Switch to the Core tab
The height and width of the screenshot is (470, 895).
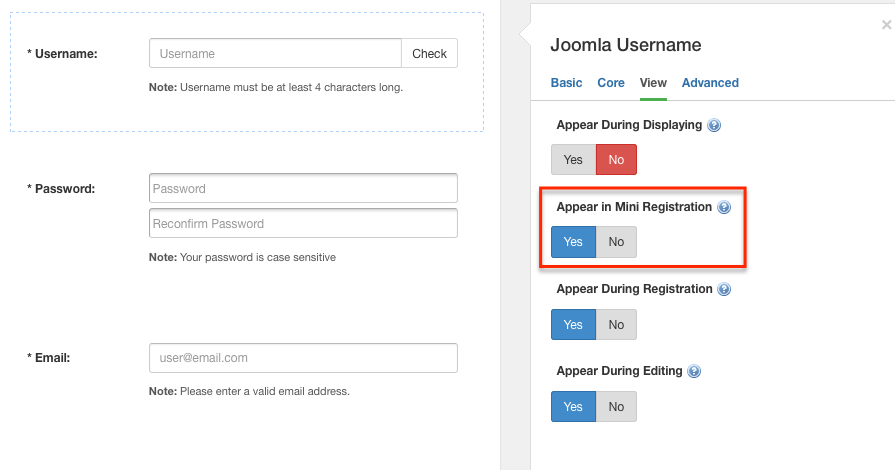[611, 83]
